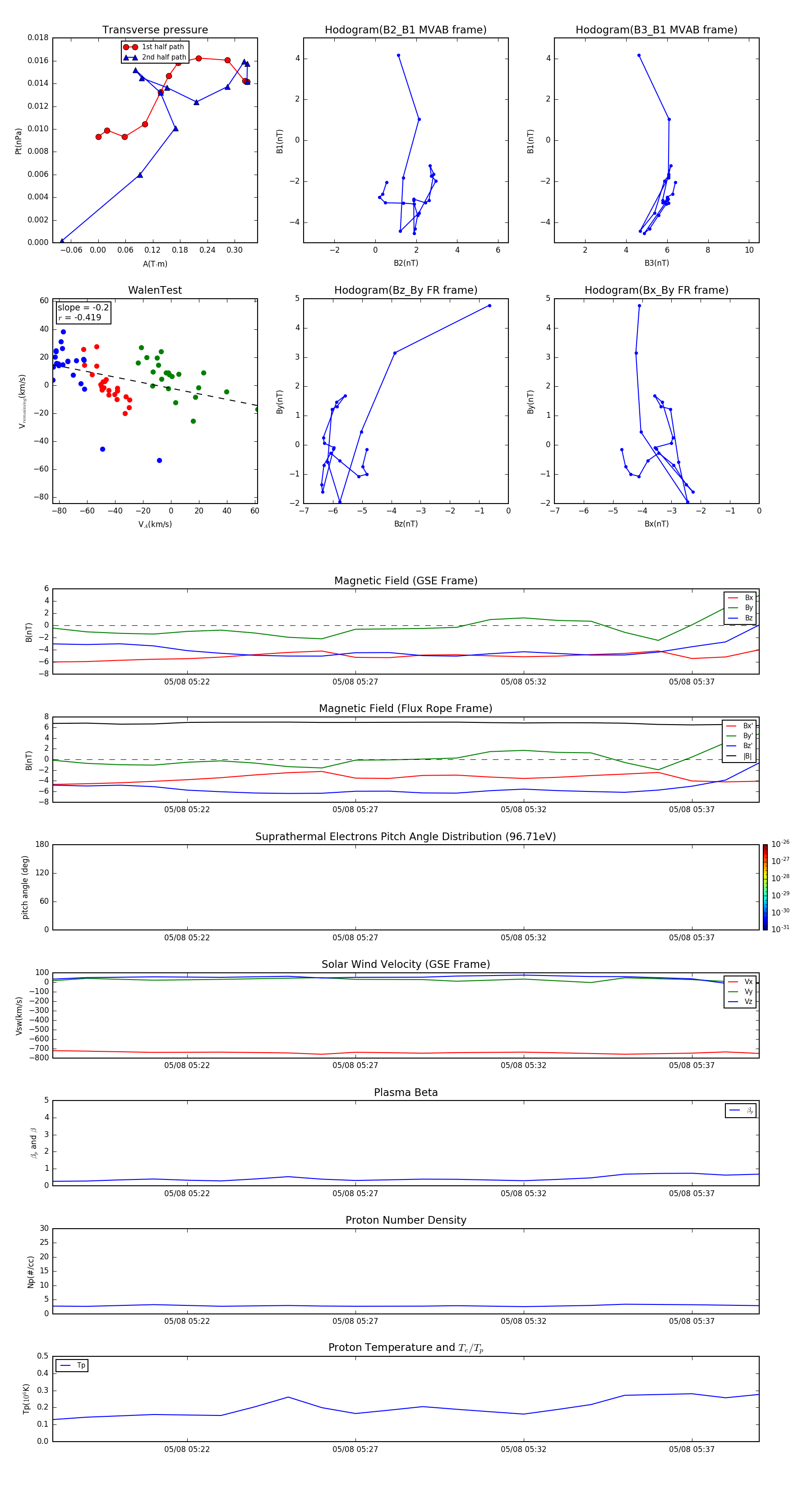812x1489 pixels.
Task: Select the Vy entry in velocity legend
Action: click(740, 991)
